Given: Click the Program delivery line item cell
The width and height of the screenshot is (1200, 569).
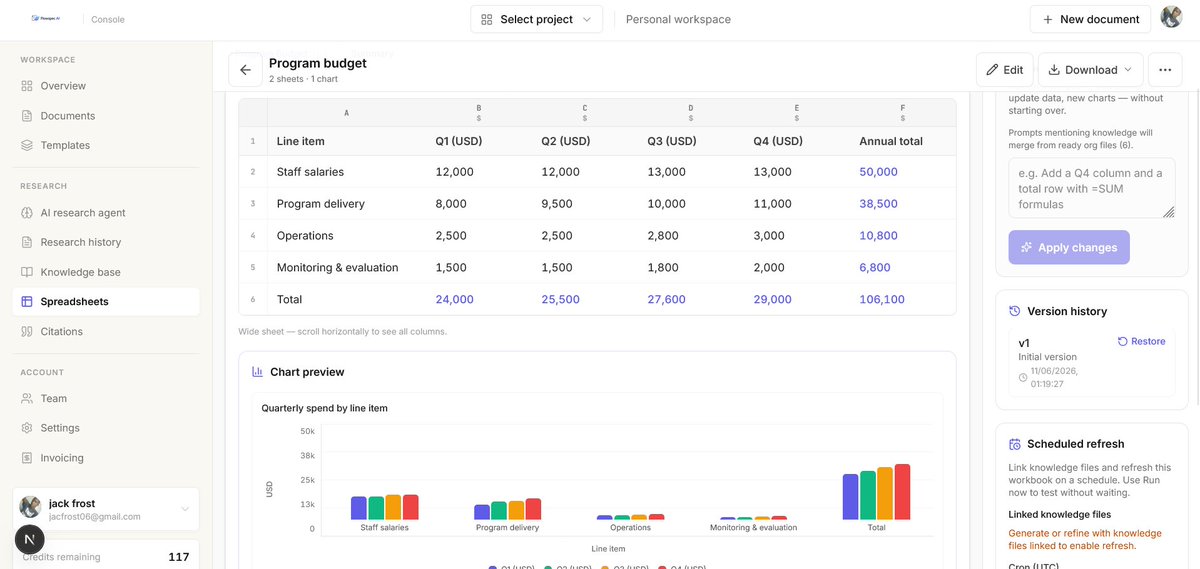Looking at the screenshot, I should 346,204.
